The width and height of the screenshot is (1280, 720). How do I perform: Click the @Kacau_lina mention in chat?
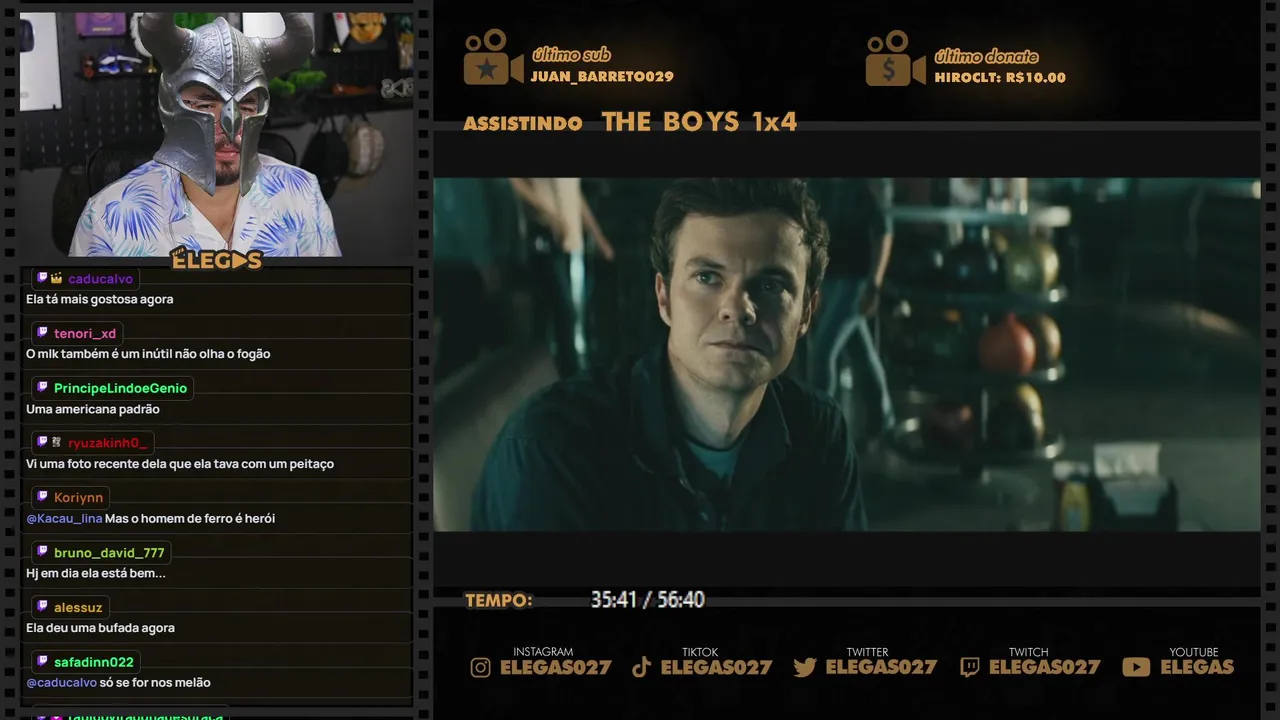pos(64,518)
